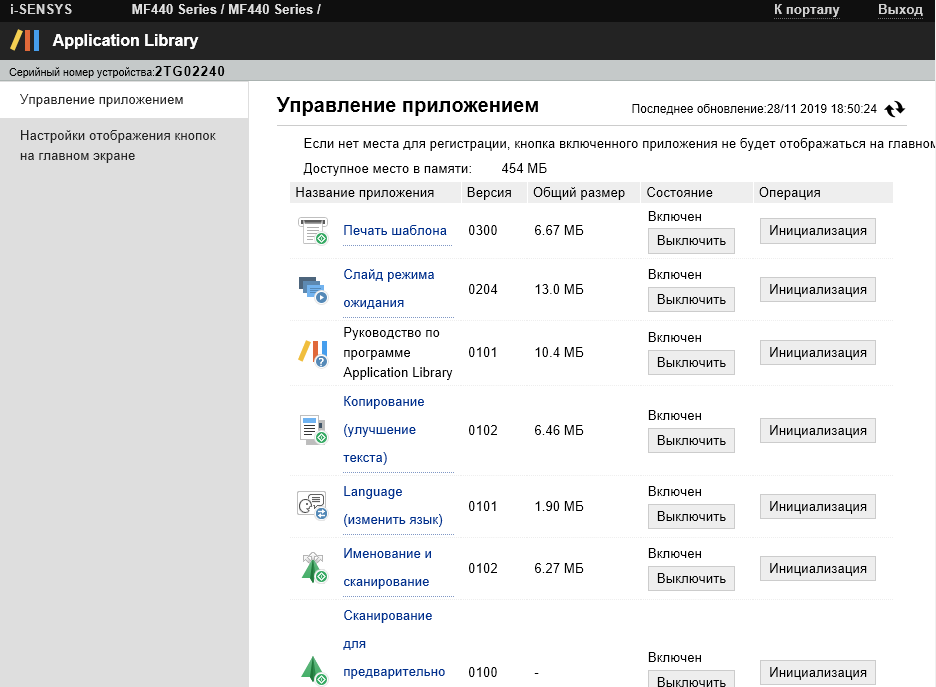This screenshot has width=936, height=687.
Task: Go to portal via К порталу
Action: click(x=806, y=10)
